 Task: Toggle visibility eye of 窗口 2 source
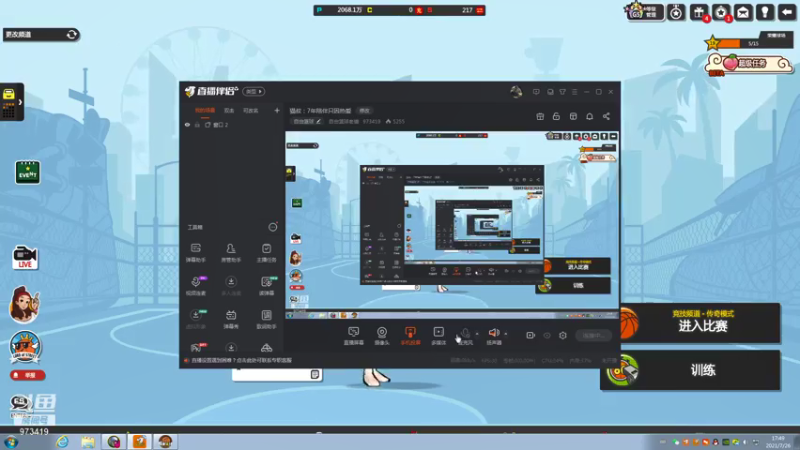(x=187, y=125)
